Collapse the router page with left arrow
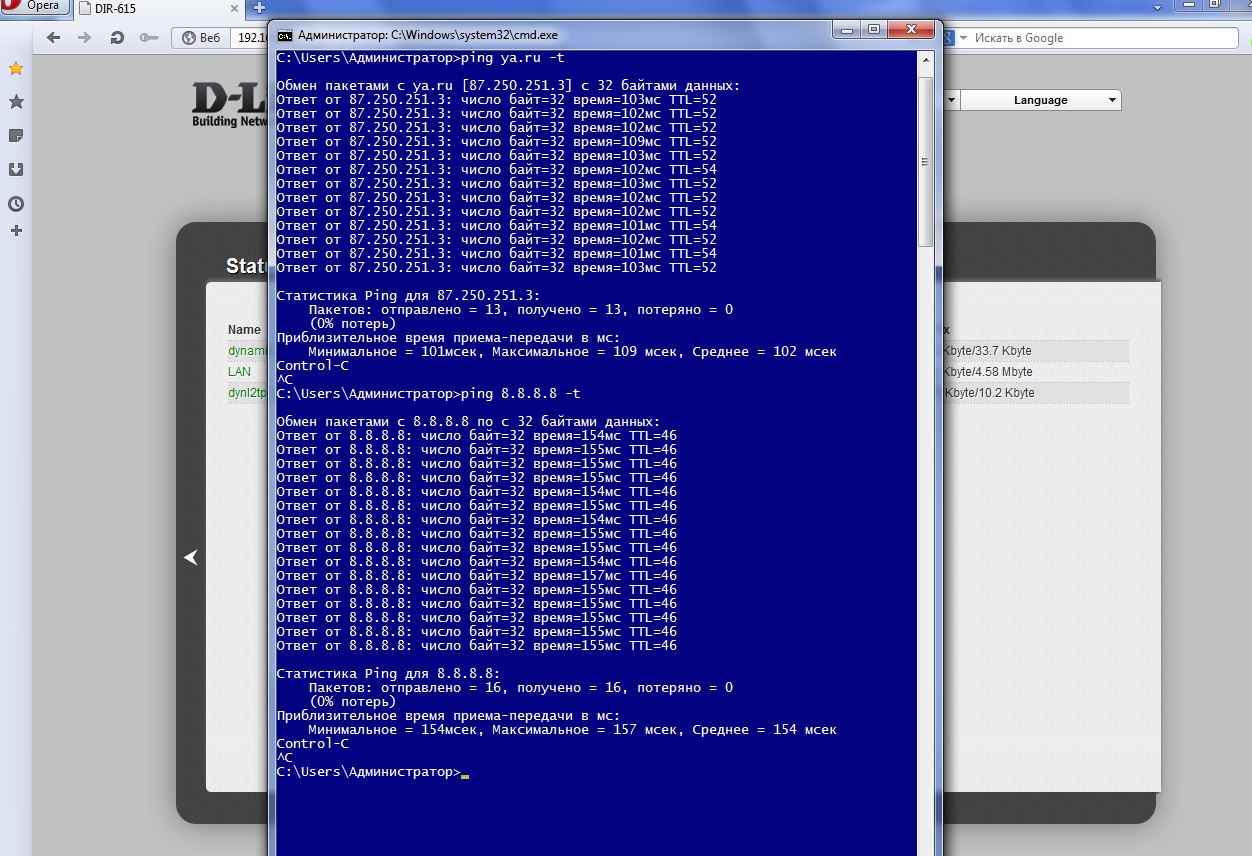1252x856 pixels. 191,557
